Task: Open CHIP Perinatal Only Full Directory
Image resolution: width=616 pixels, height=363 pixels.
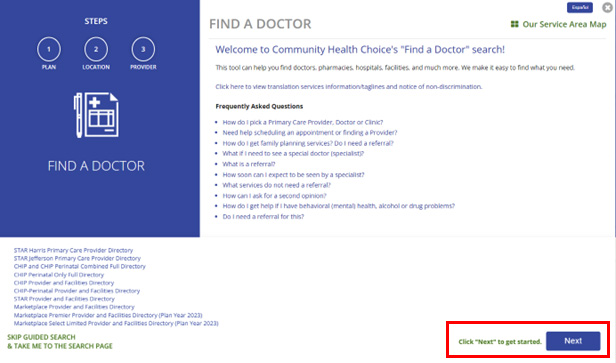Action: (59, 275)
